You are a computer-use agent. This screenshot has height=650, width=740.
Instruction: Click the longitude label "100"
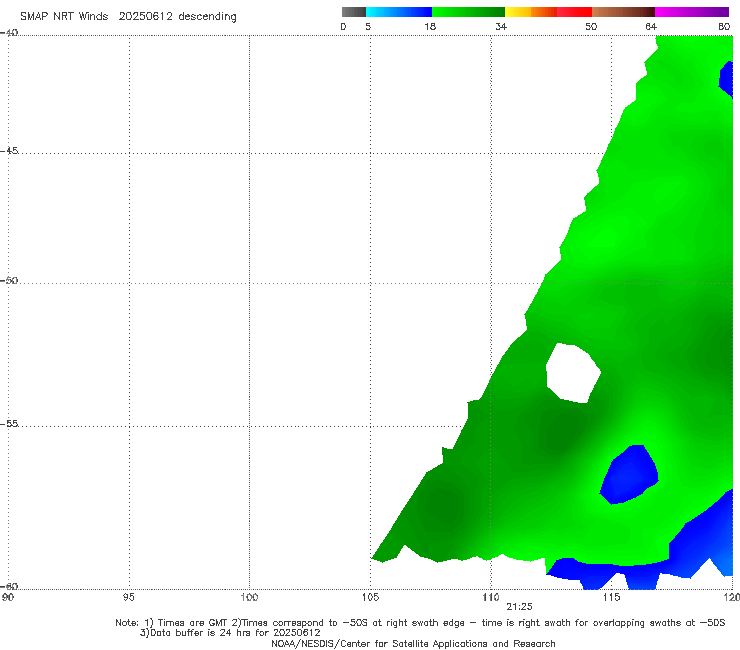pos(249,597)
